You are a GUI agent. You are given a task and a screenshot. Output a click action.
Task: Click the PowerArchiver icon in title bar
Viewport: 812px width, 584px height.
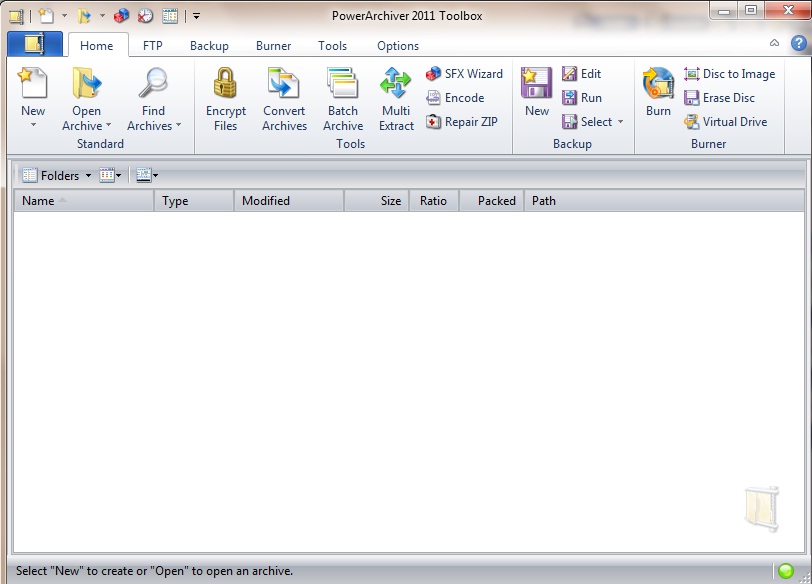click(x=16, y=16)
